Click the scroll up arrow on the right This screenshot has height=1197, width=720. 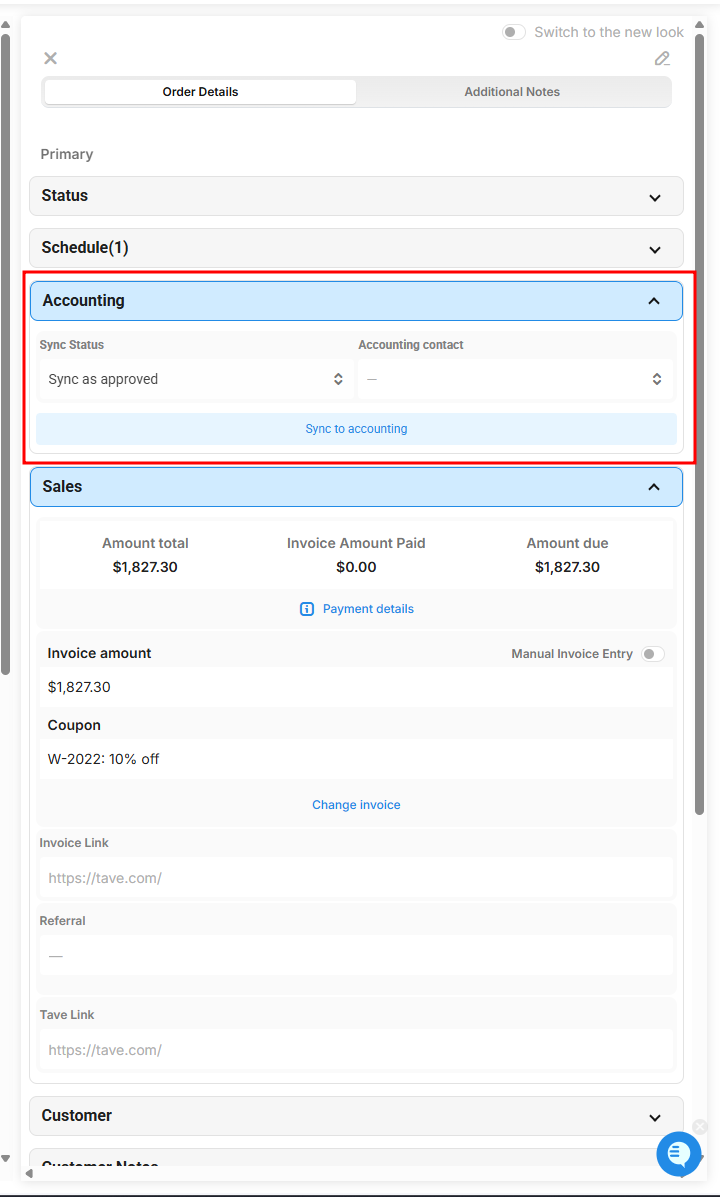point(699,24)
